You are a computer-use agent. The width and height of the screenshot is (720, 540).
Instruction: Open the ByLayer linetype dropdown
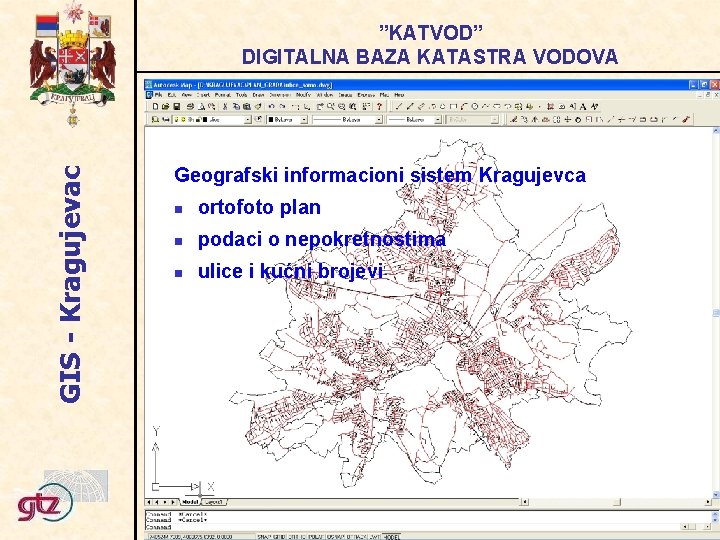pyautogui.click(x=379, y=119)
